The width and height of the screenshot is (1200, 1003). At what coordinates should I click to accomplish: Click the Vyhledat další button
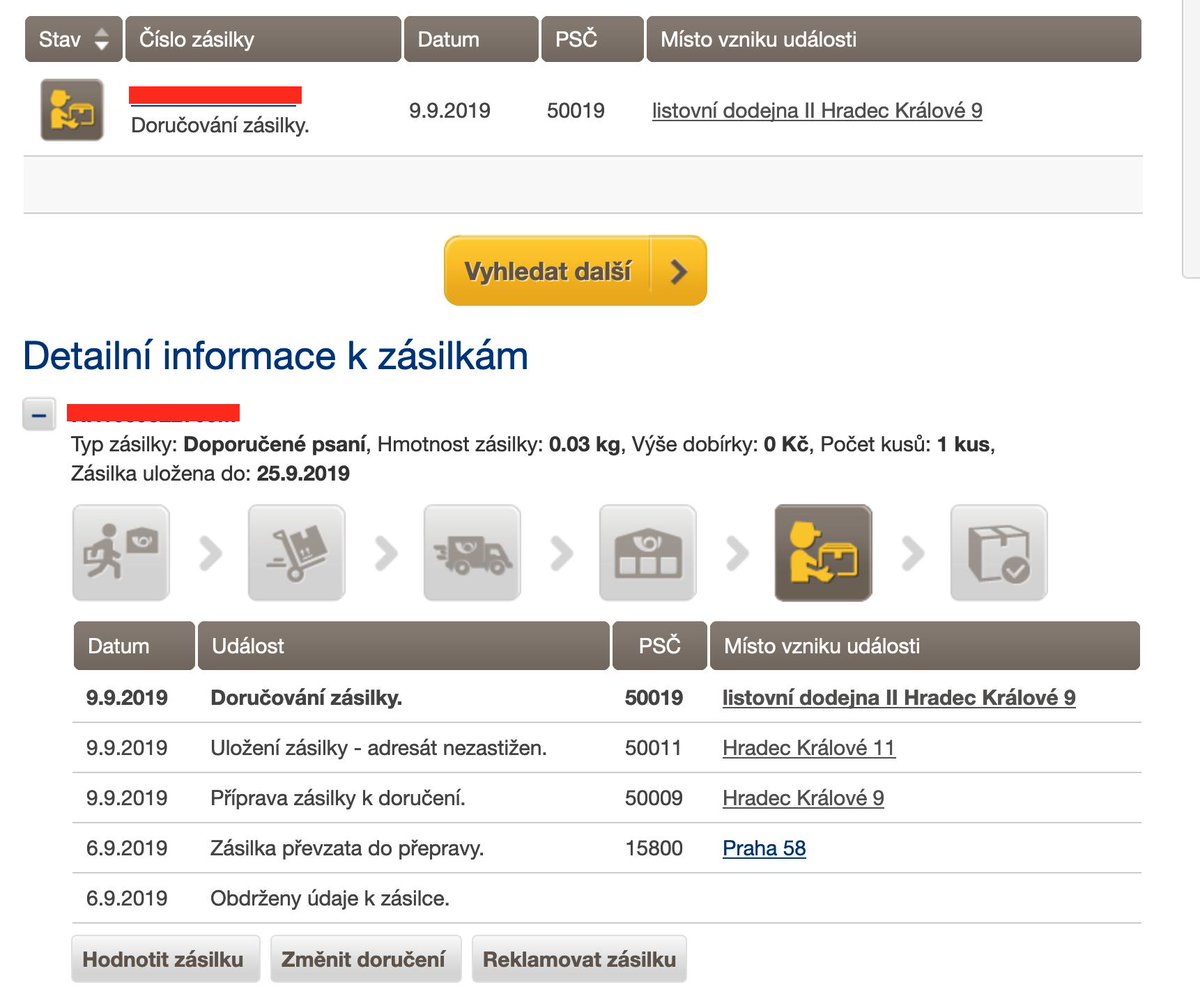pos(575,271)
